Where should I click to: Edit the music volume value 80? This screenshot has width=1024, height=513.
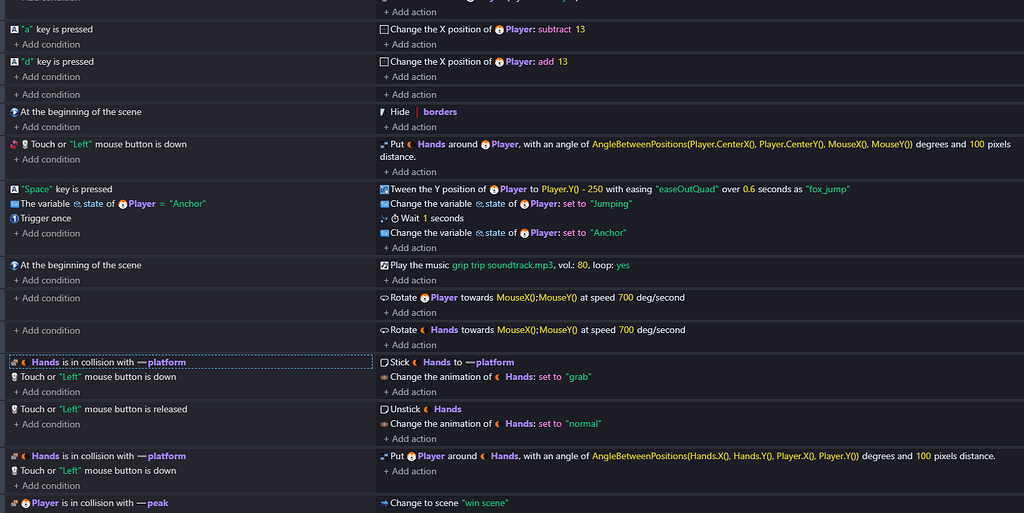[x=583, y=266]
